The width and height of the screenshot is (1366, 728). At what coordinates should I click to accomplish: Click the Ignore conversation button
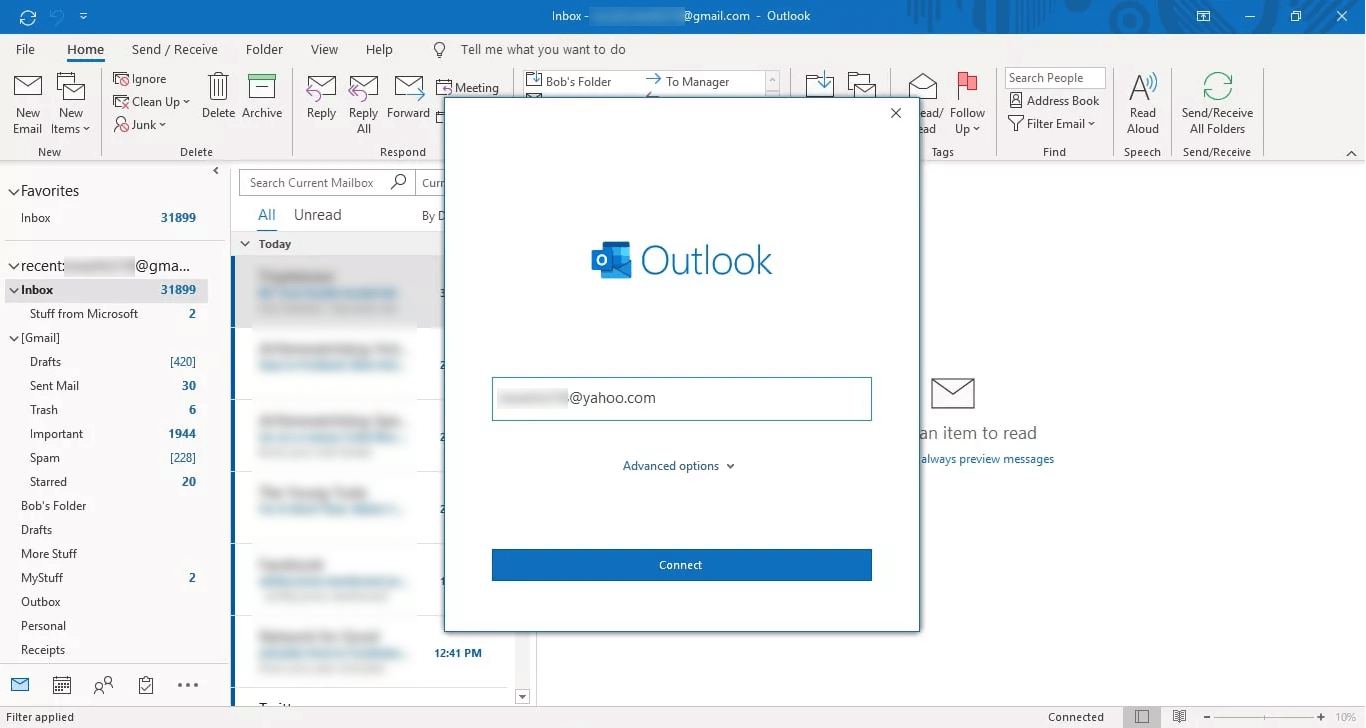click(140, 79)
